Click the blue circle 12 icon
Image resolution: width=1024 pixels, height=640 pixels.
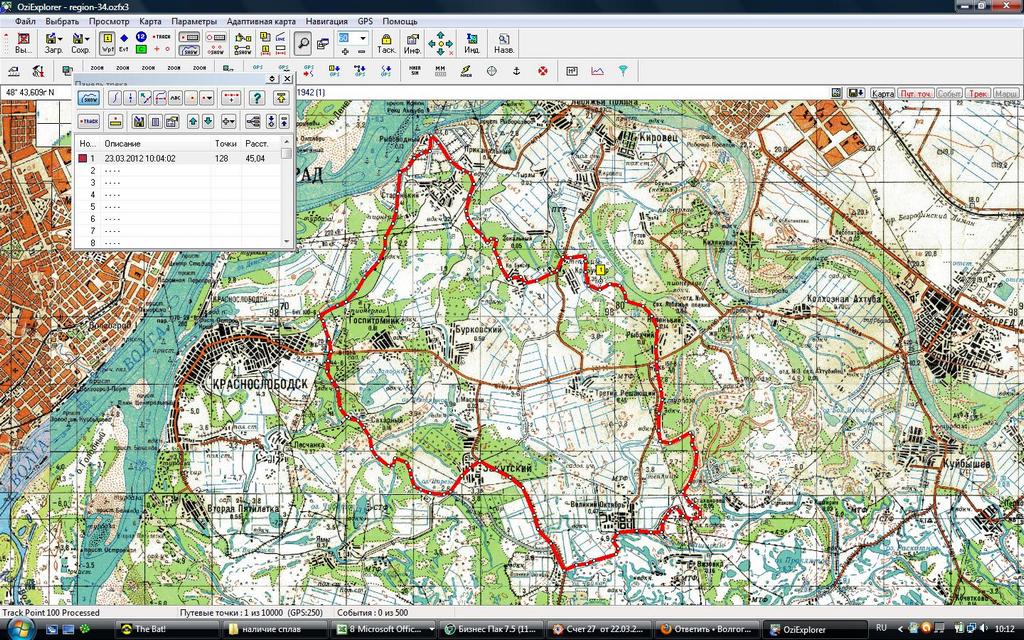point(141,37)
